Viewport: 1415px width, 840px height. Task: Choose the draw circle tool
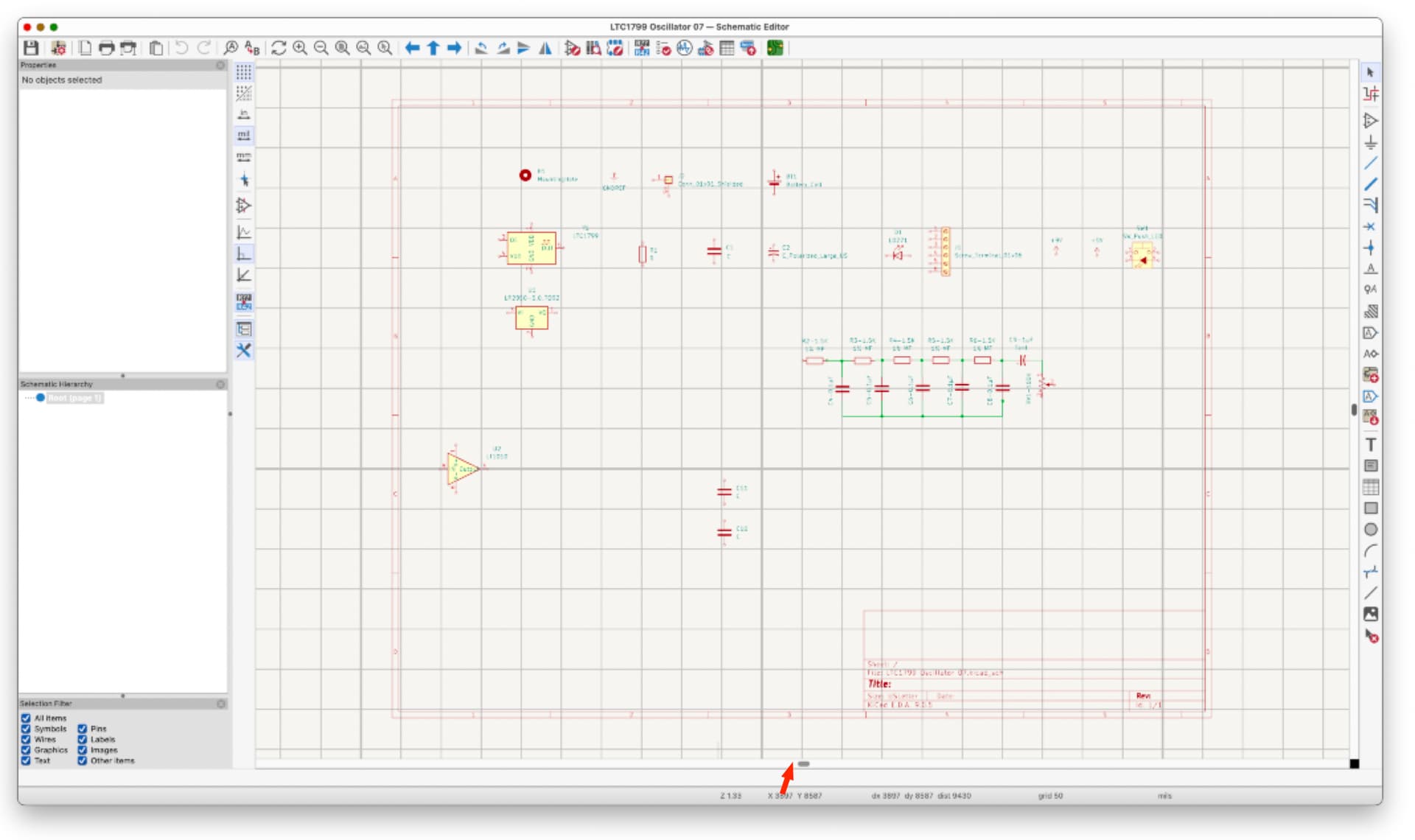click(1370, 529)
